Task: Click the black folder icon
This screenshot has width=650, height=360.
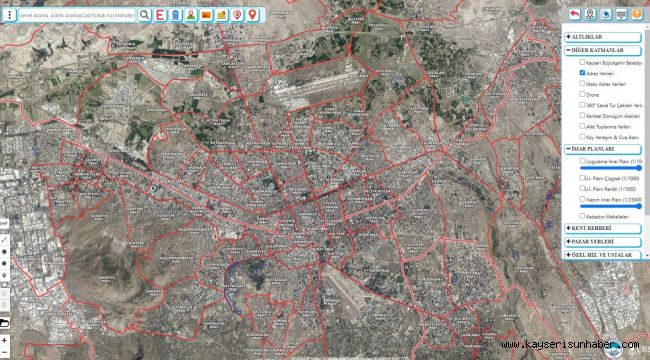Action: pos(4,323)
